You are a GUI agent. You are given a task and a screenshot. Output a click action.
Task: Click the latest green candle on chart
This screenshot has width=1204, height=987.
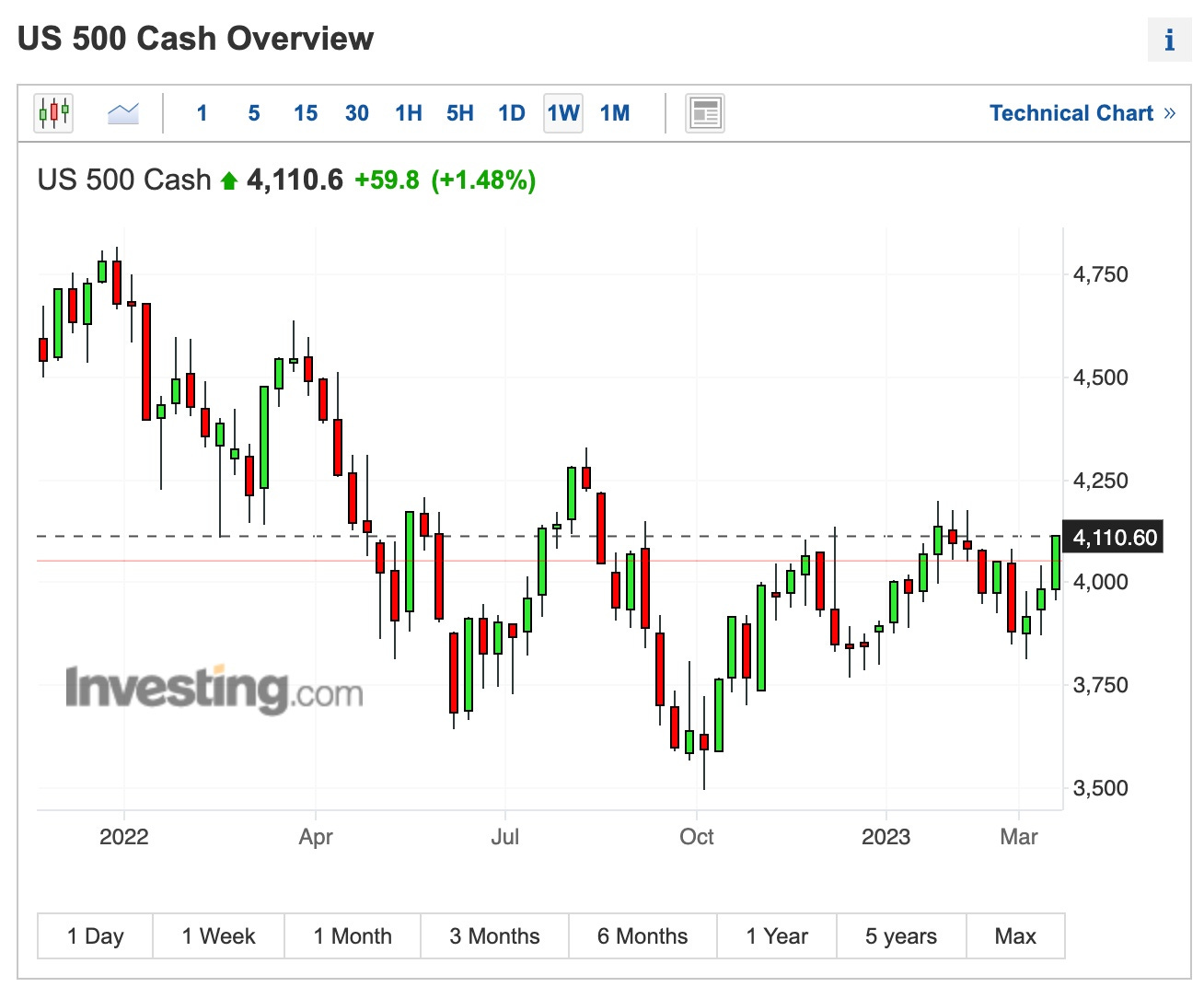pyautogui.click(x=1056, y=563)
